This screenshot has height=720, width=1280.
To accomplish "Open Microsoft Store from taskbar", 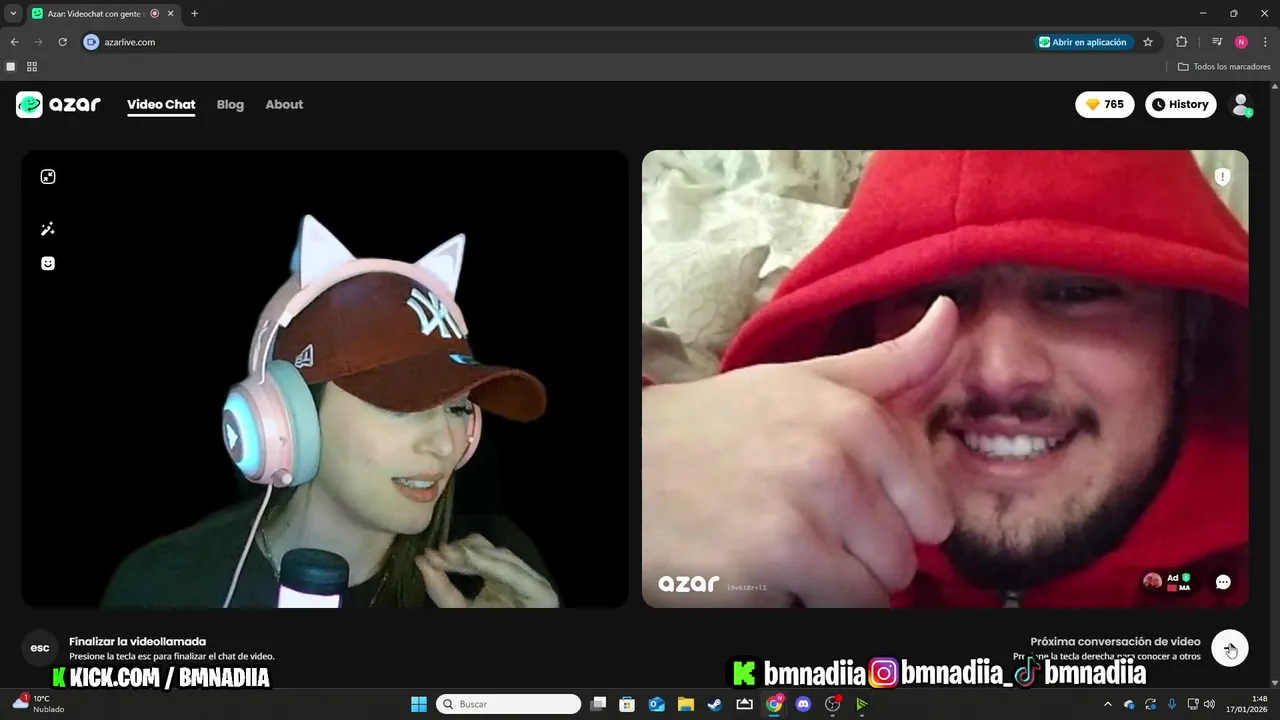I will (x=627, y=704).
